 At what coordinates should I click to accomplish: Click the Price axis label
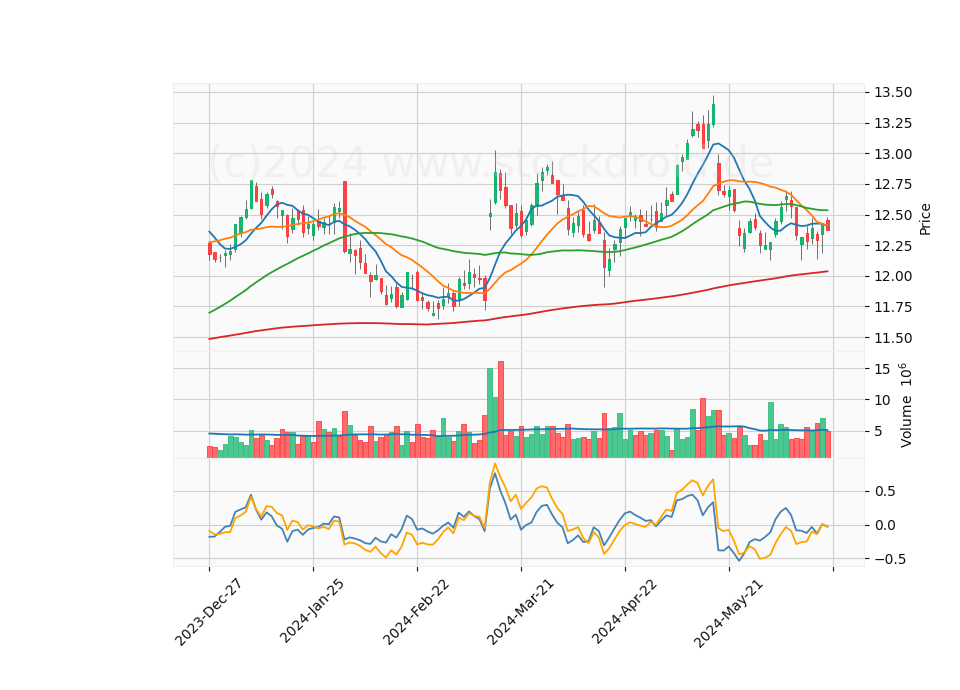coord(924,219)
